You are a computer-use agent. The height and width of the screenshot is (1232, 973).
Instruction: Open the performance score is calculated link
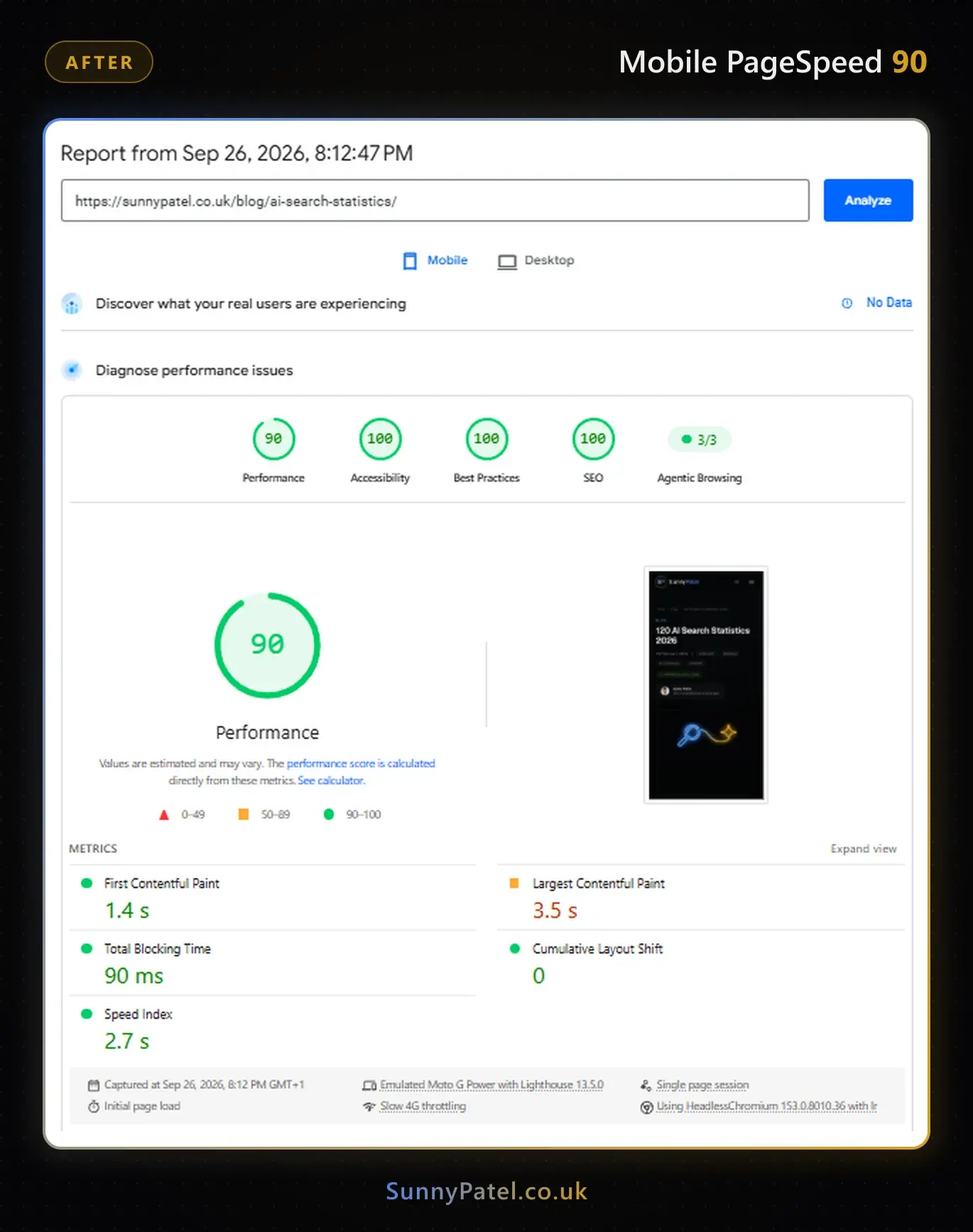361,764
